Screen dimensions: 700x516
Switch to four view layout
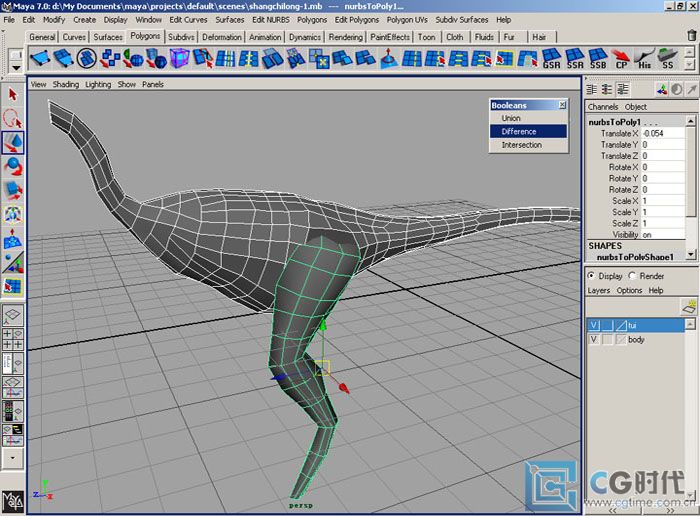pos(12,339)
